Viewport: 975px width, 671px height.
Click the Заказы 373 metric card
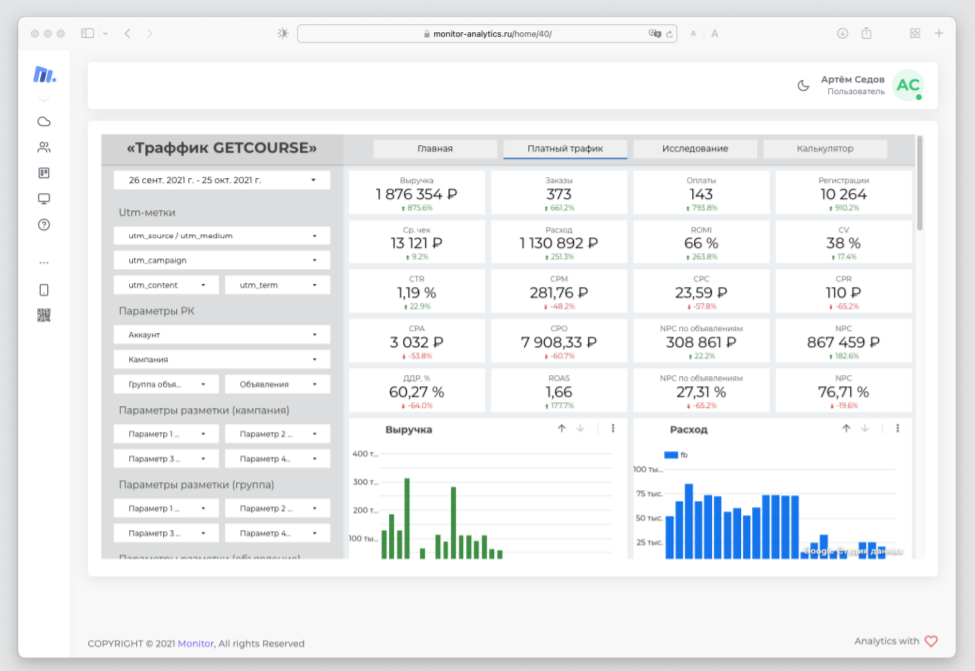point(558,193)
